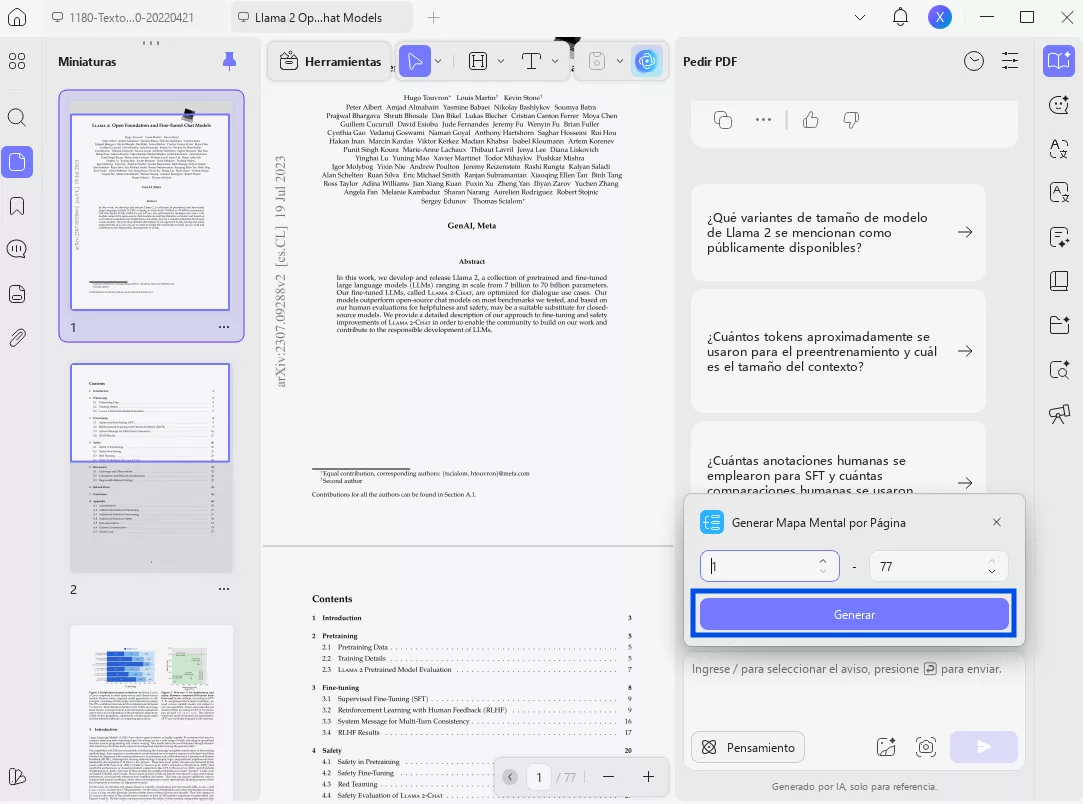Open the user account avatar X
The image size is (1083, 804).
[940, 17]
